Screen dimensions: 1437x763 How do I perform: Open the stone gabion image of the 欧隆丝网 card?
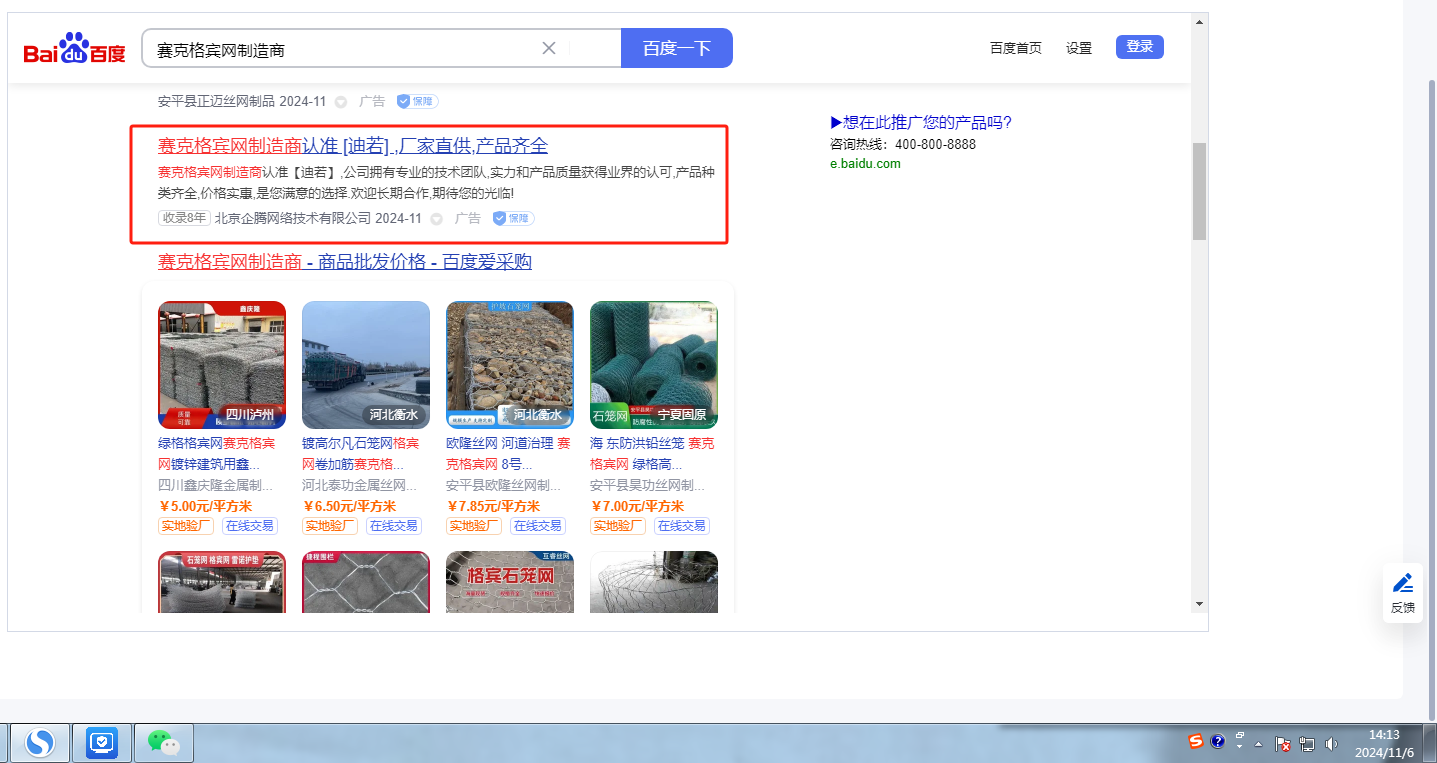[510, 365]
